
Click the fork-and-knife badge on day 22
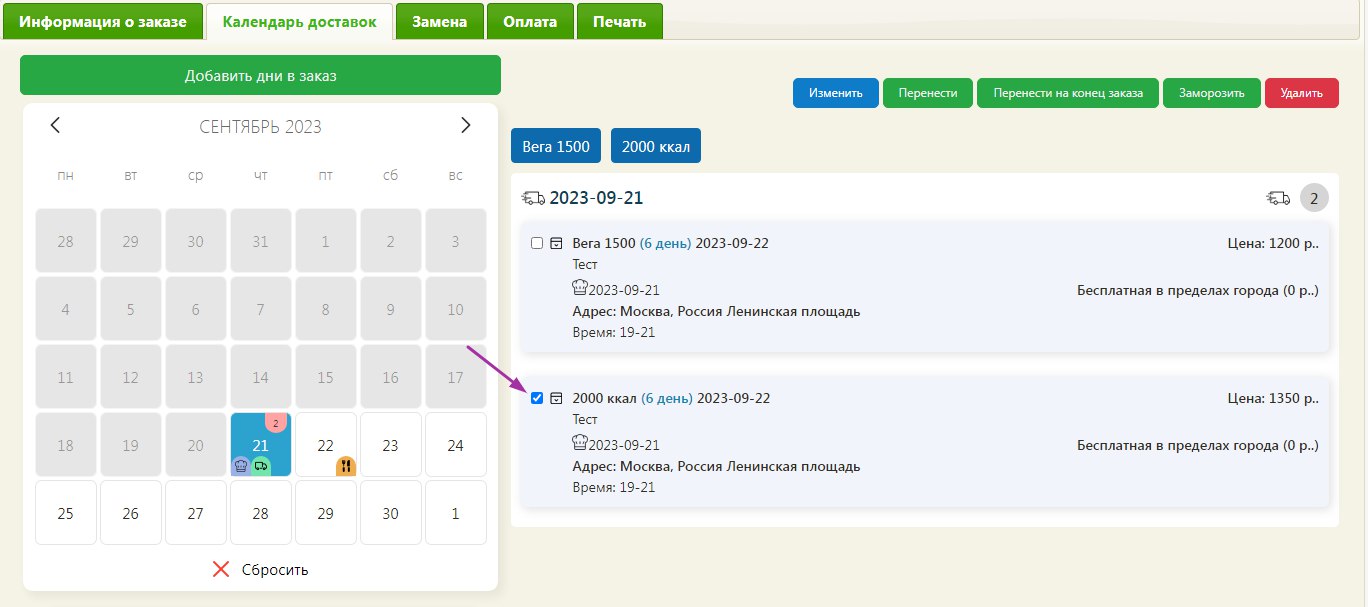(346, 465)
